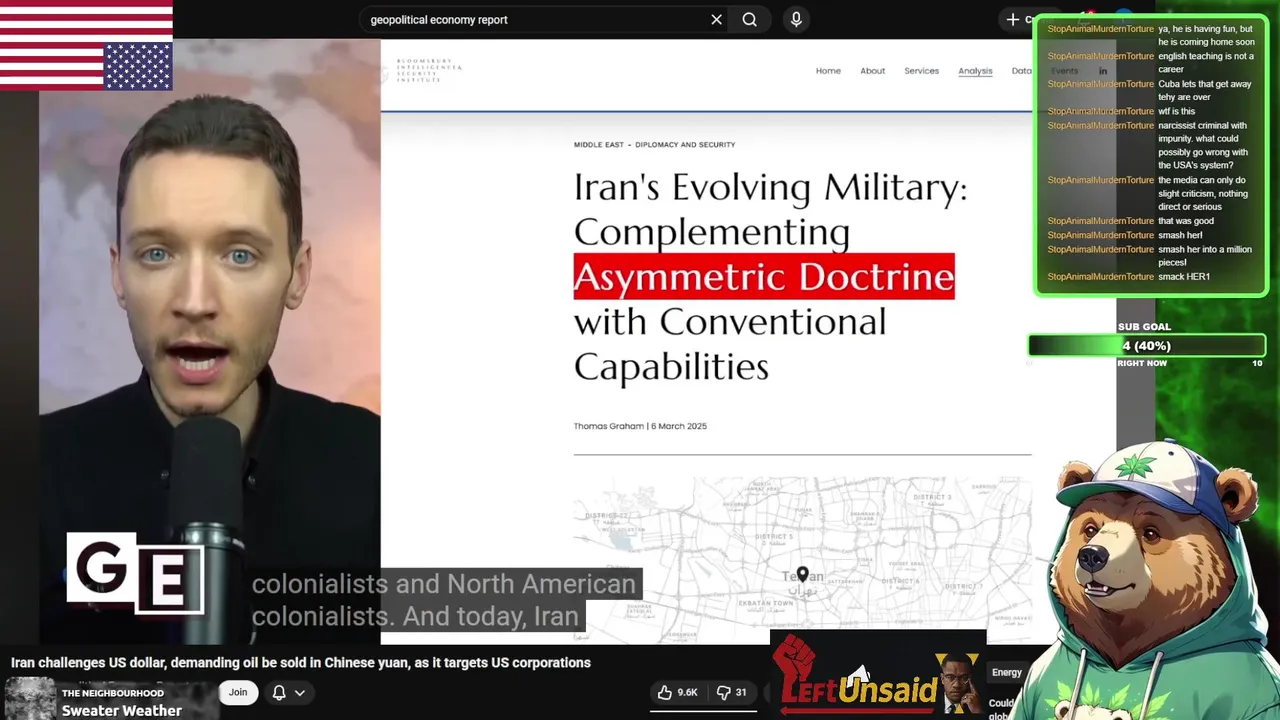Click the magnifier search button

pos(749,19)
